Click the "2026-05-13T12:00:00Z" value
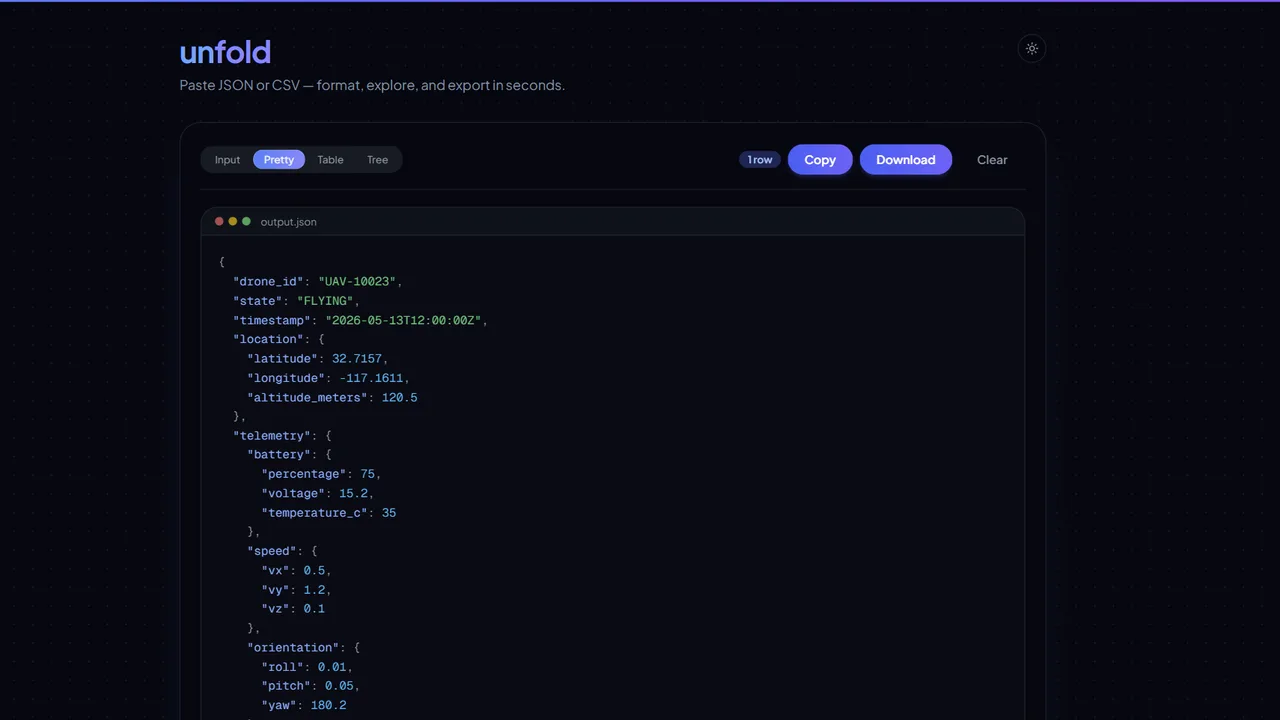 [x=403, y=320]
